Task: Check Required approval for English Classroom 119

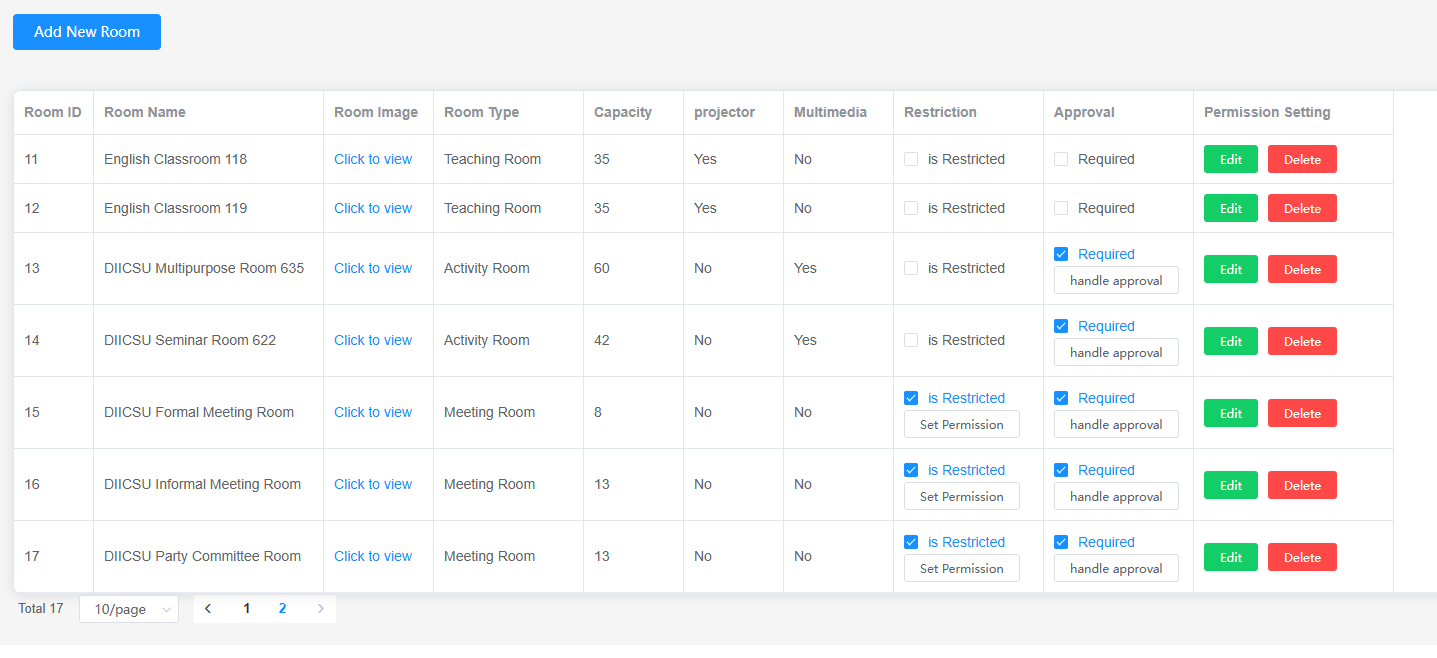Action: tap(1061, 208)
